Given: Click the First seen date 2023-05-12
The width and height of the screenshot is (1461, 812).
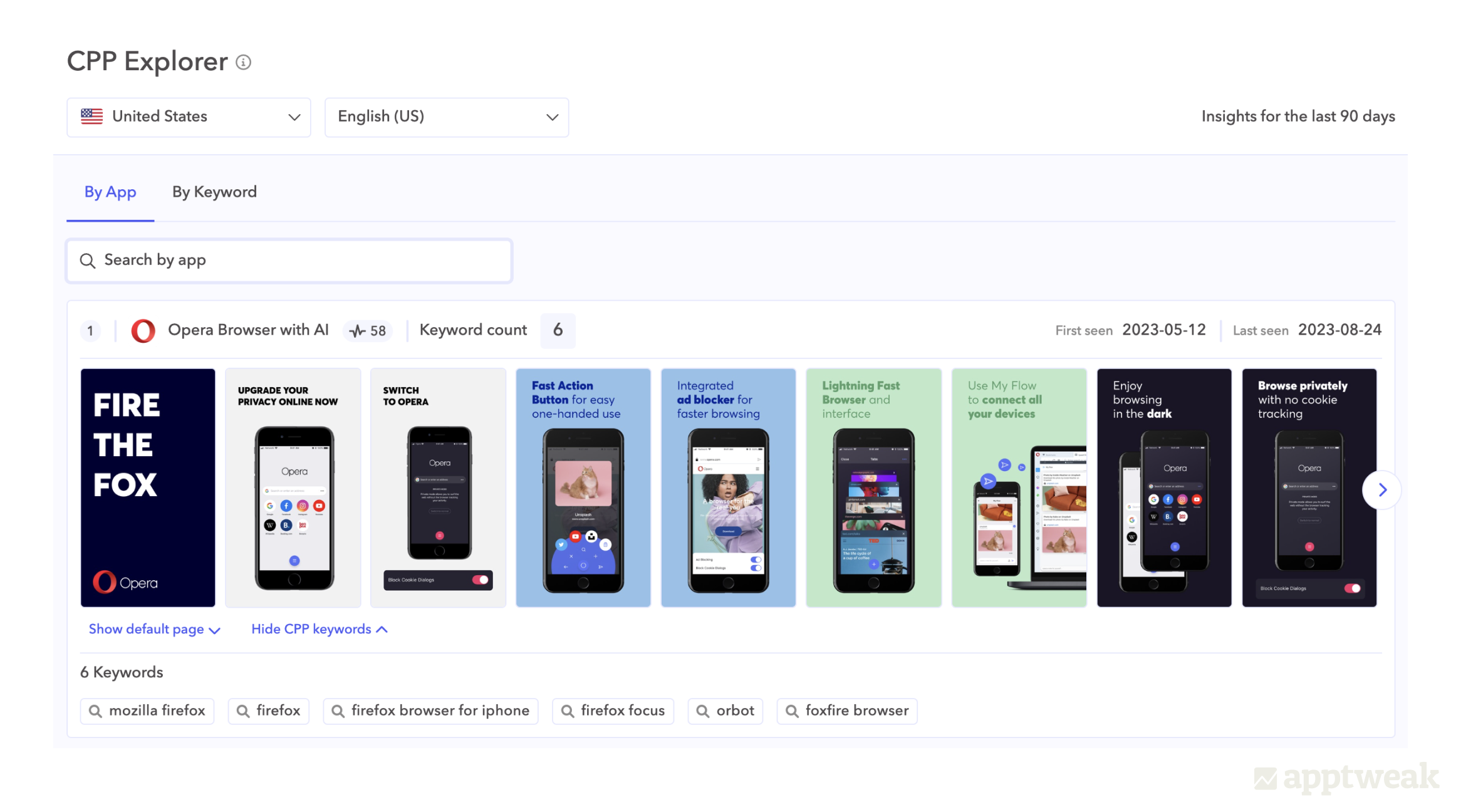Looking at the screenshot, I should tap(1164, 330).
